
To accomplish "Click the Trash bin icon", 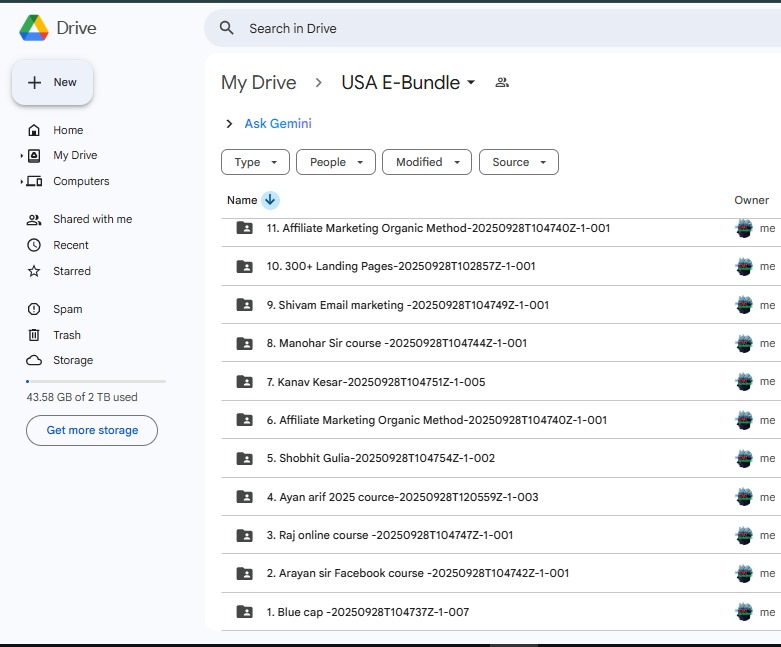I will pos(34,335).
